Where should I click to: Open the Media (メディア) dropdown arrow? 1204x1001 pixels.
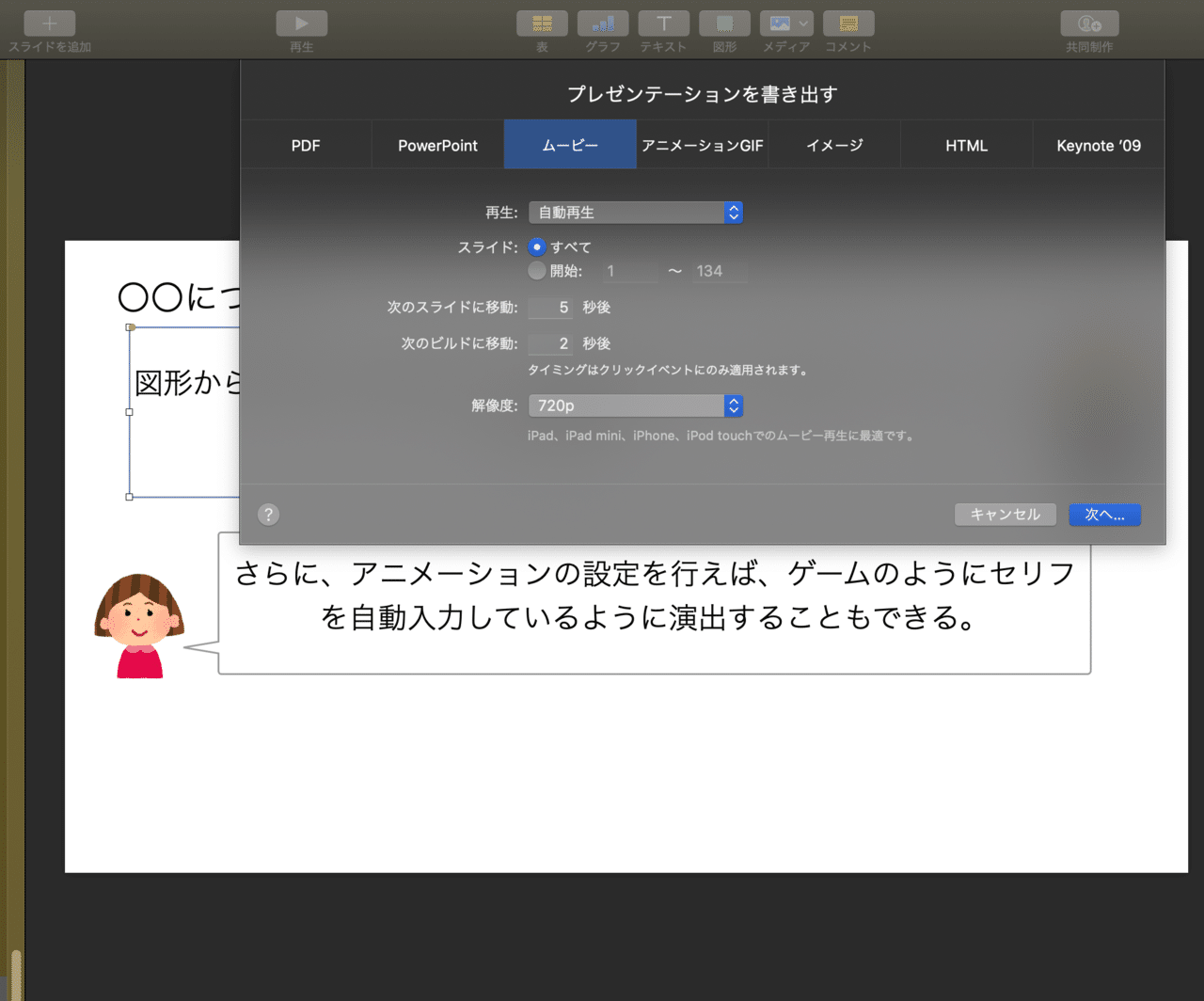pyautogui.click(x=803, y=24)
